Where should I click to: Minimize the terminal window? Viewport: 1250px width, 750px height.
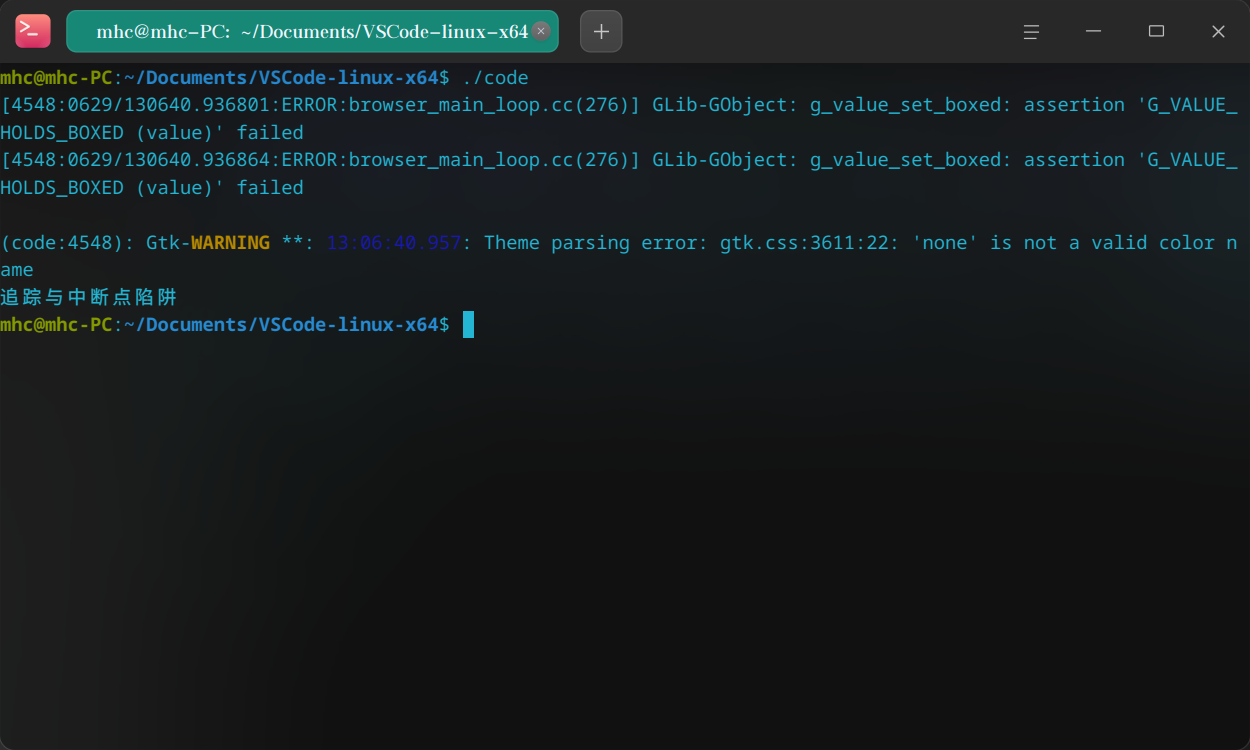(x=1093, y=31)
